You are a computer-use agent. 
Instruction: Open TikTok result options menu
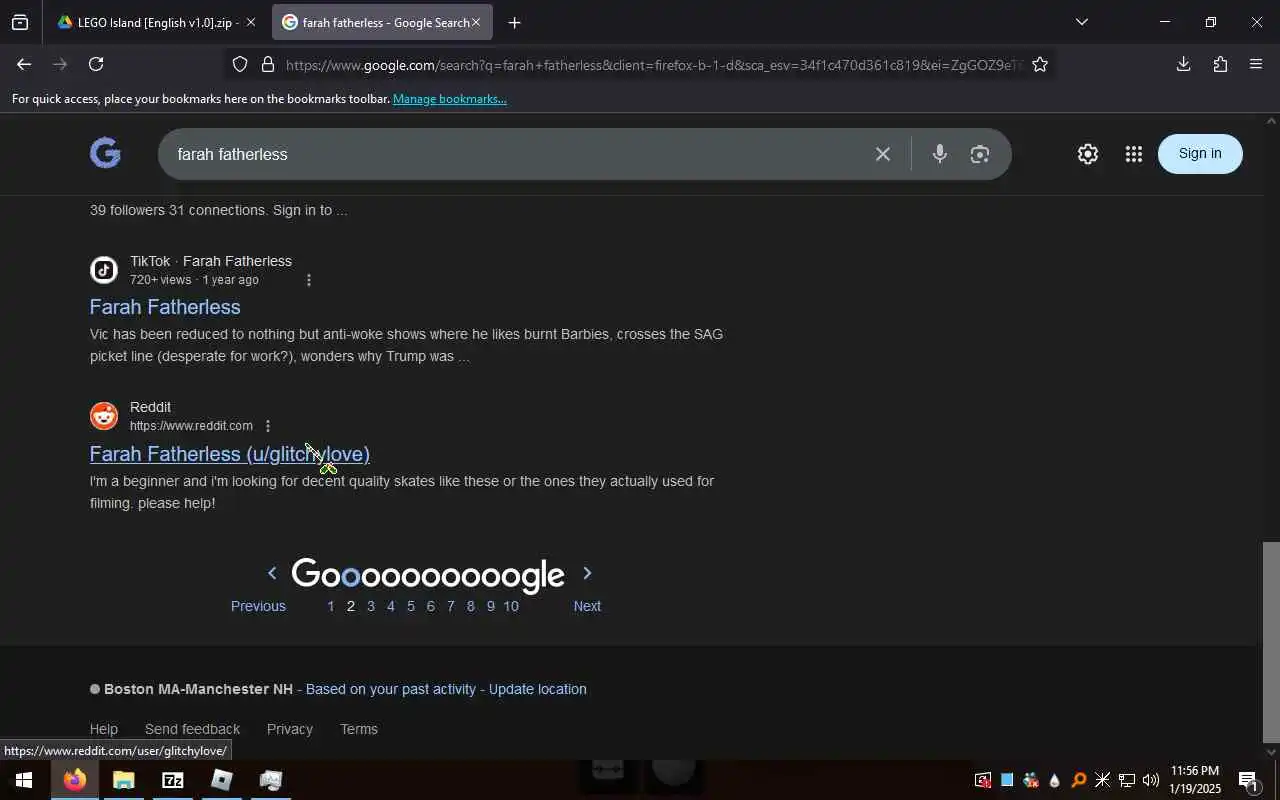click(x=308, y=280)
